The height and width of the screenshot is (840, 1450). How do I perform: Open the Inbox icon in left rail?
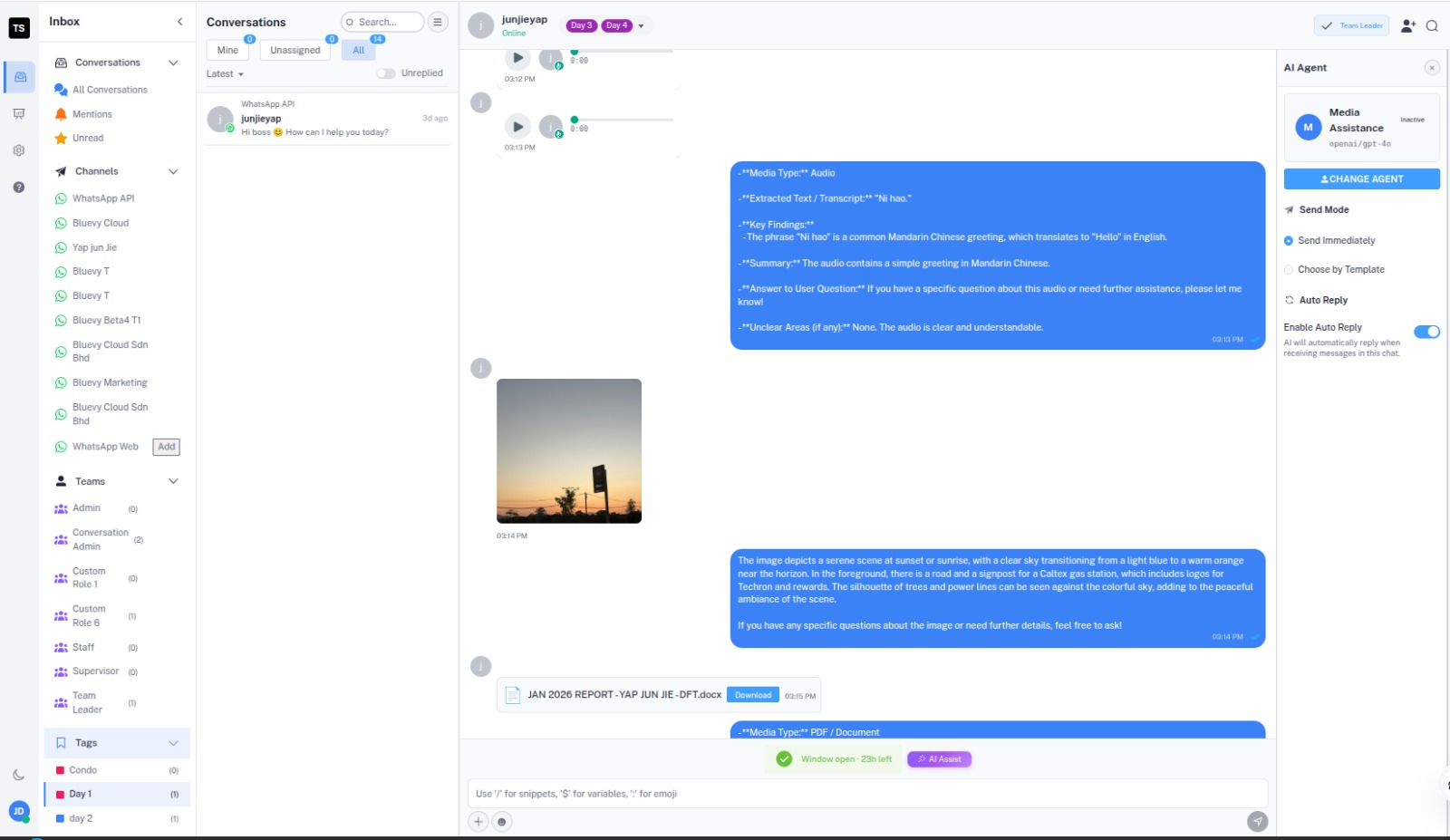19,77
